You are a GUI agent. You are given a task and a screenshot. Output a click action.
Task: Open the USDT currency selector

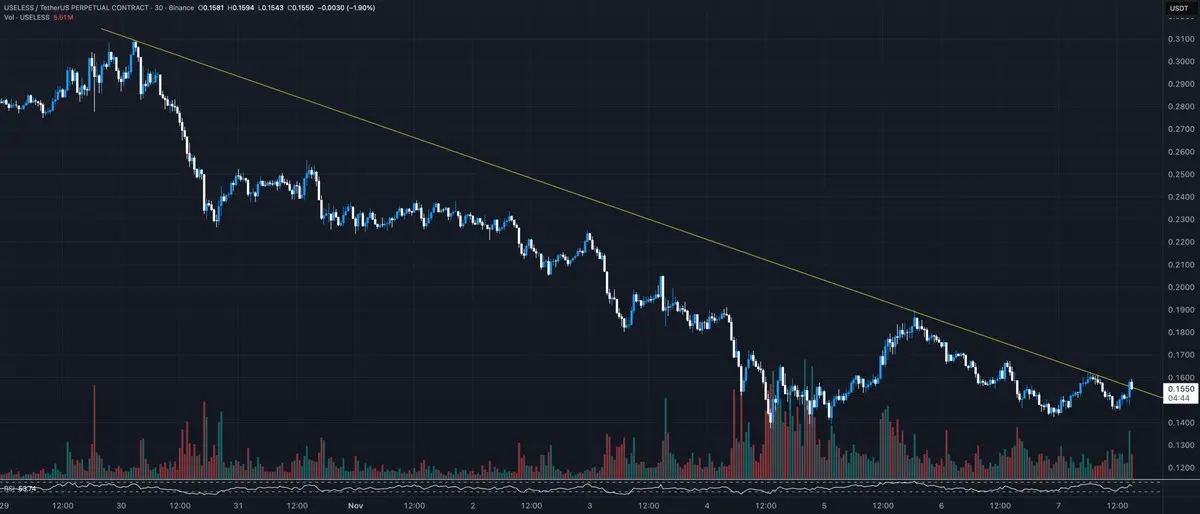tap(1181, 10)
